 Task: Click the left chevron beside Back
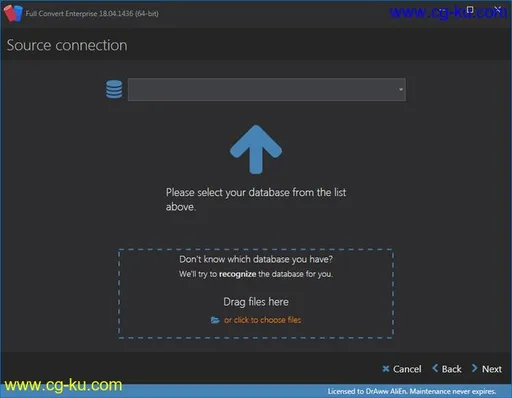click(x=435, y=368)
